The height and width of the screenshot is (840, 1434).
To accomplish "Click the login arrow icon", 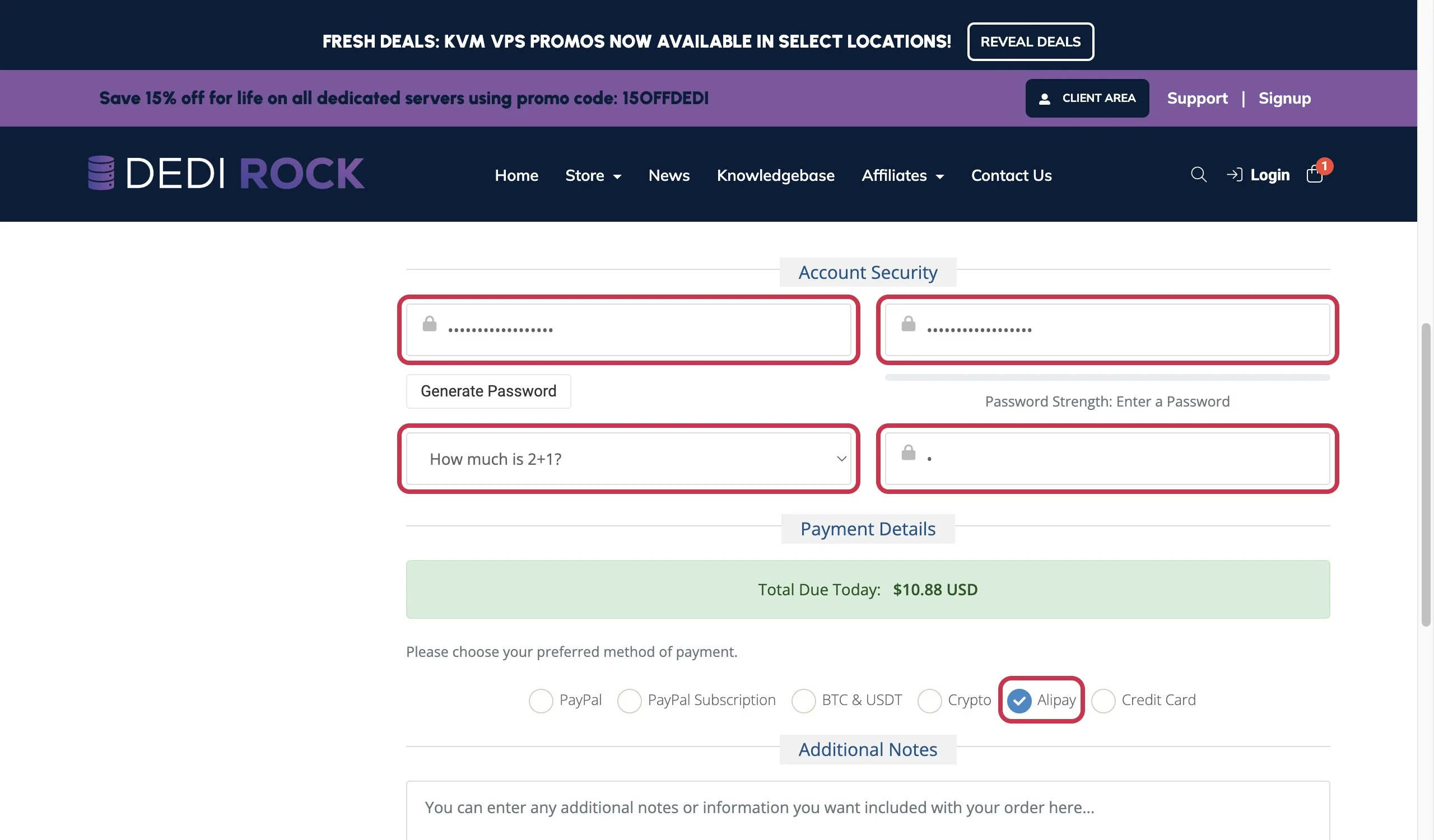I will coord(1233,175).
